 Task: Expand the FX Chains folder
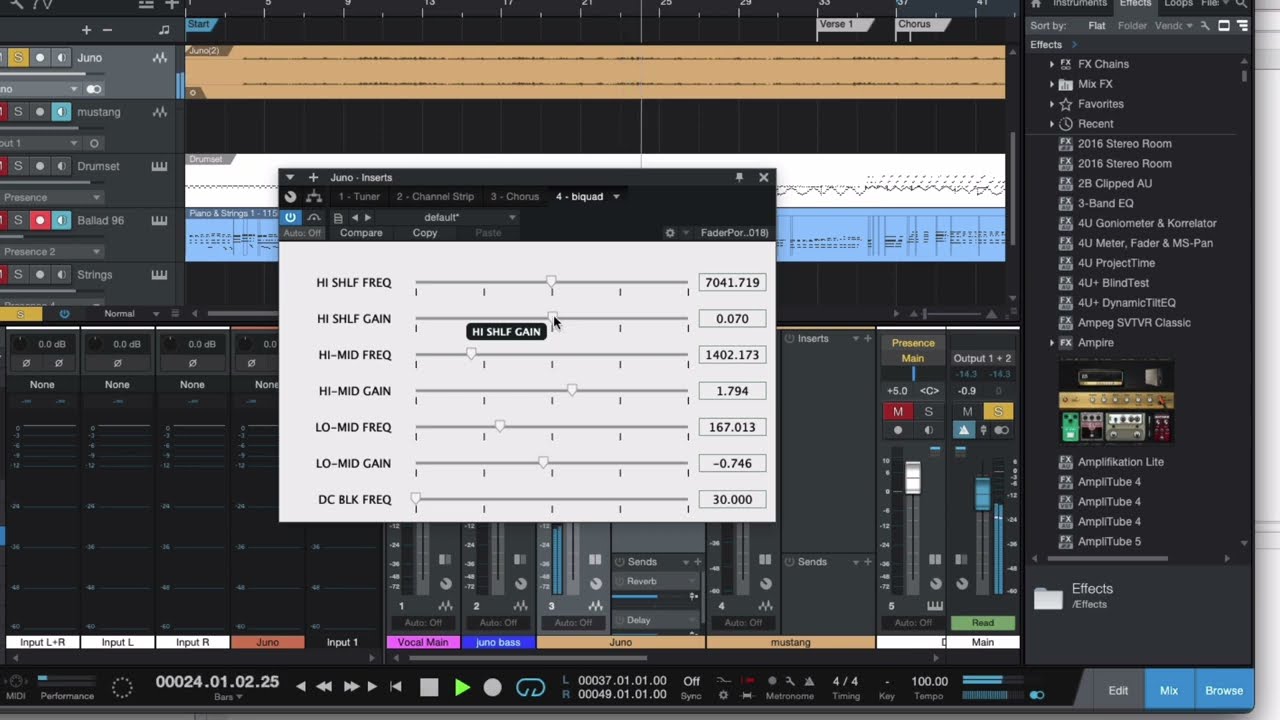[1051, 64]
